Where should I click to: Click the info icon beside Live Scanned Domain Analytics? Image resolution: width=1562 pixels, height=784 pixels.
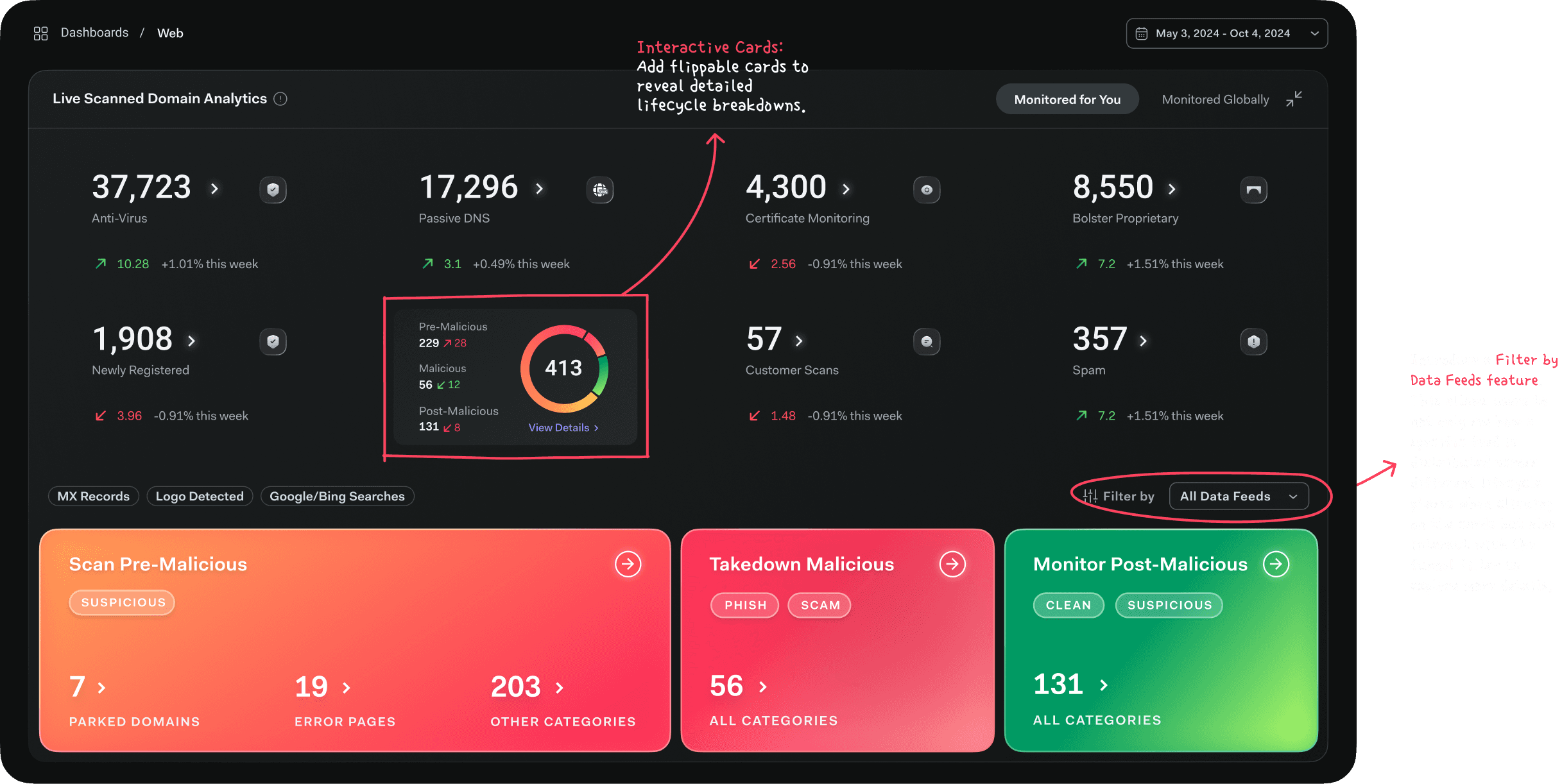280,99
